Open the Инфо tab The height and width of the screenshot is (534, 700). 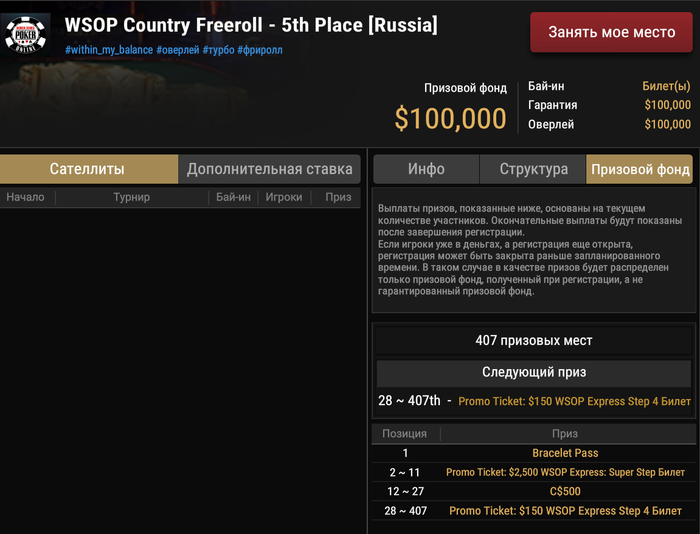(426, 169)
